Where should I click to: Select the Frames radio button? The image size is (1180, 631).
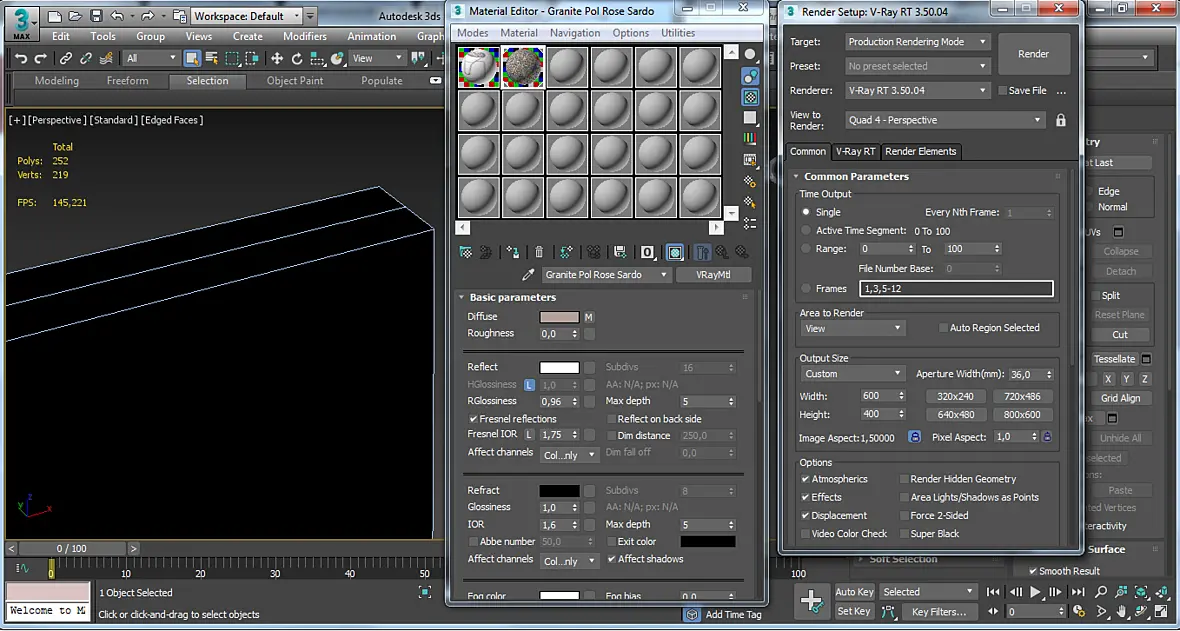(x=807, y=288)
